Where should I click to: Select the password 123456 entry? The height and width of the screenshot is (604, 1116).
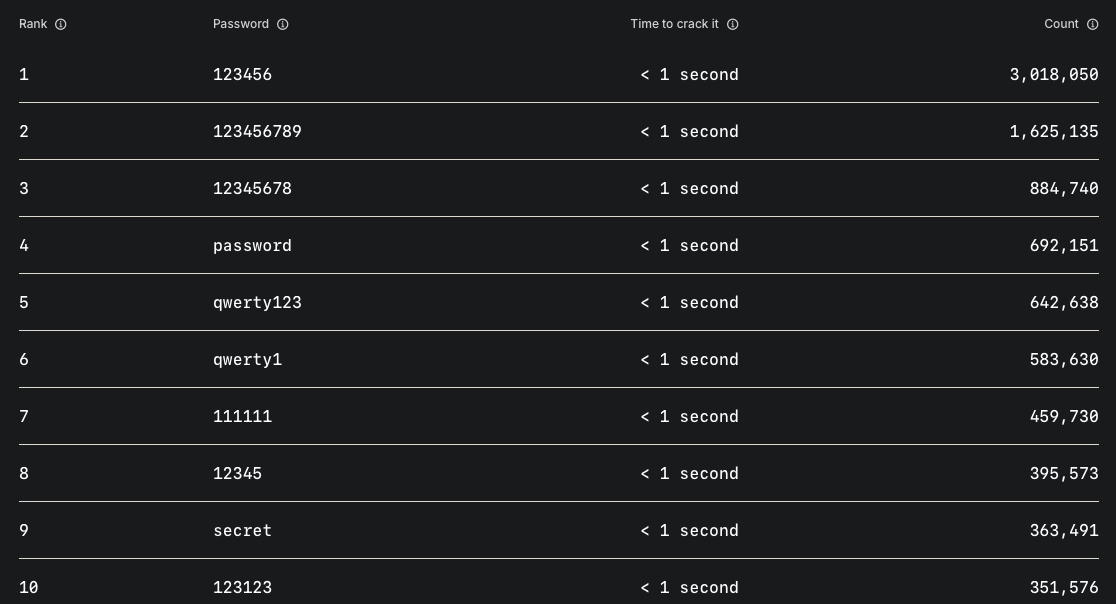point(242,74)
